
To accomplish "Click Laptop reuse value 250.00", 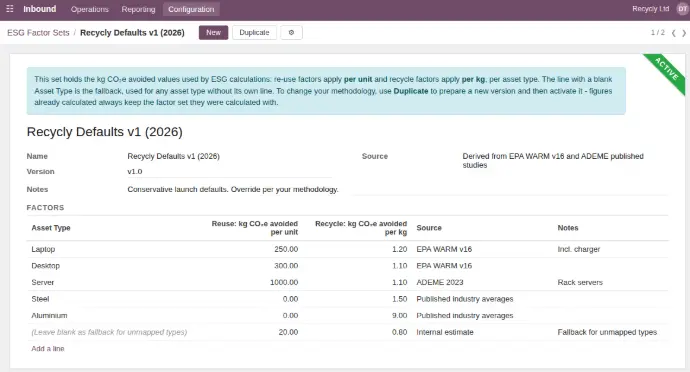I will [286, 249].
